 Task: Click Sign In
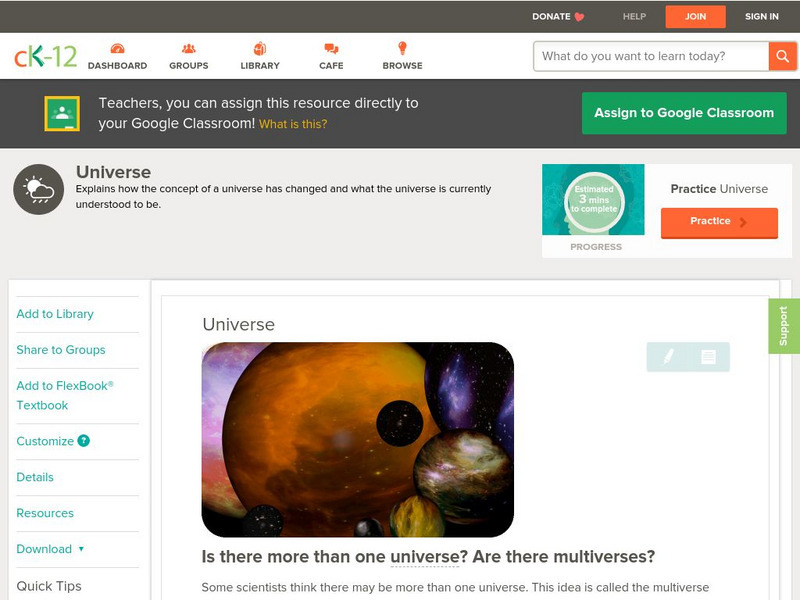click(x=762, y=16)
